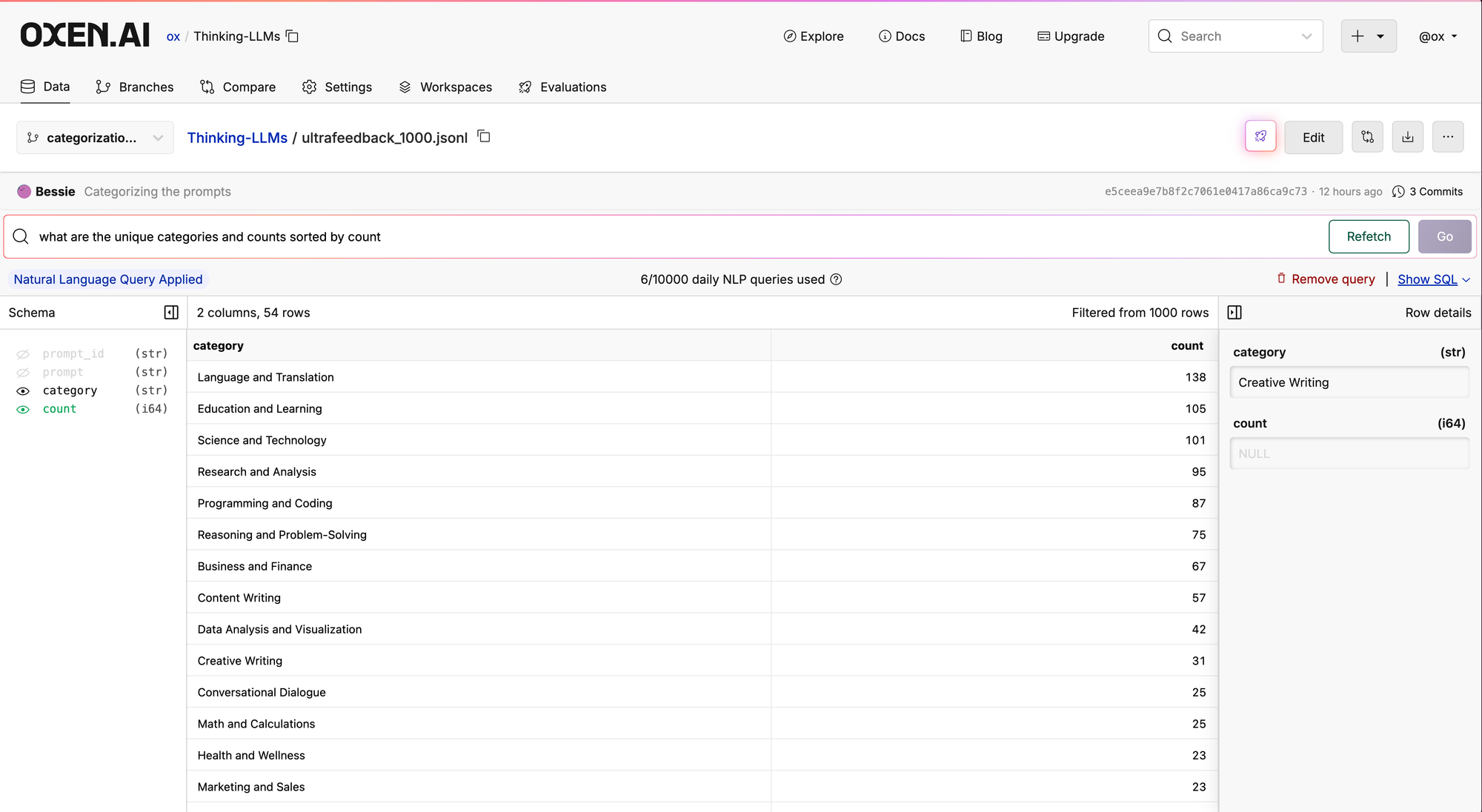Collapse the Schema panel
1482x812 pixels.
tap(171, 313)
